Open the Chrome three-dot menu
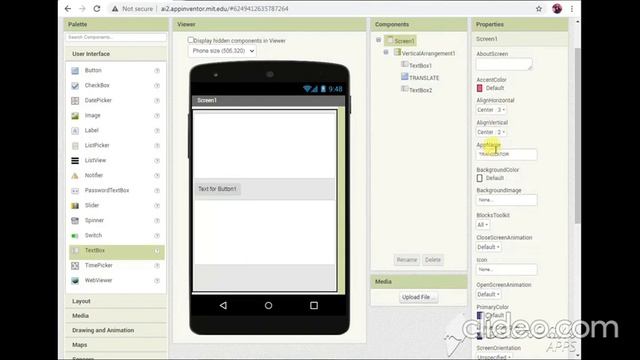640x360 pixels. click(572, 9)
